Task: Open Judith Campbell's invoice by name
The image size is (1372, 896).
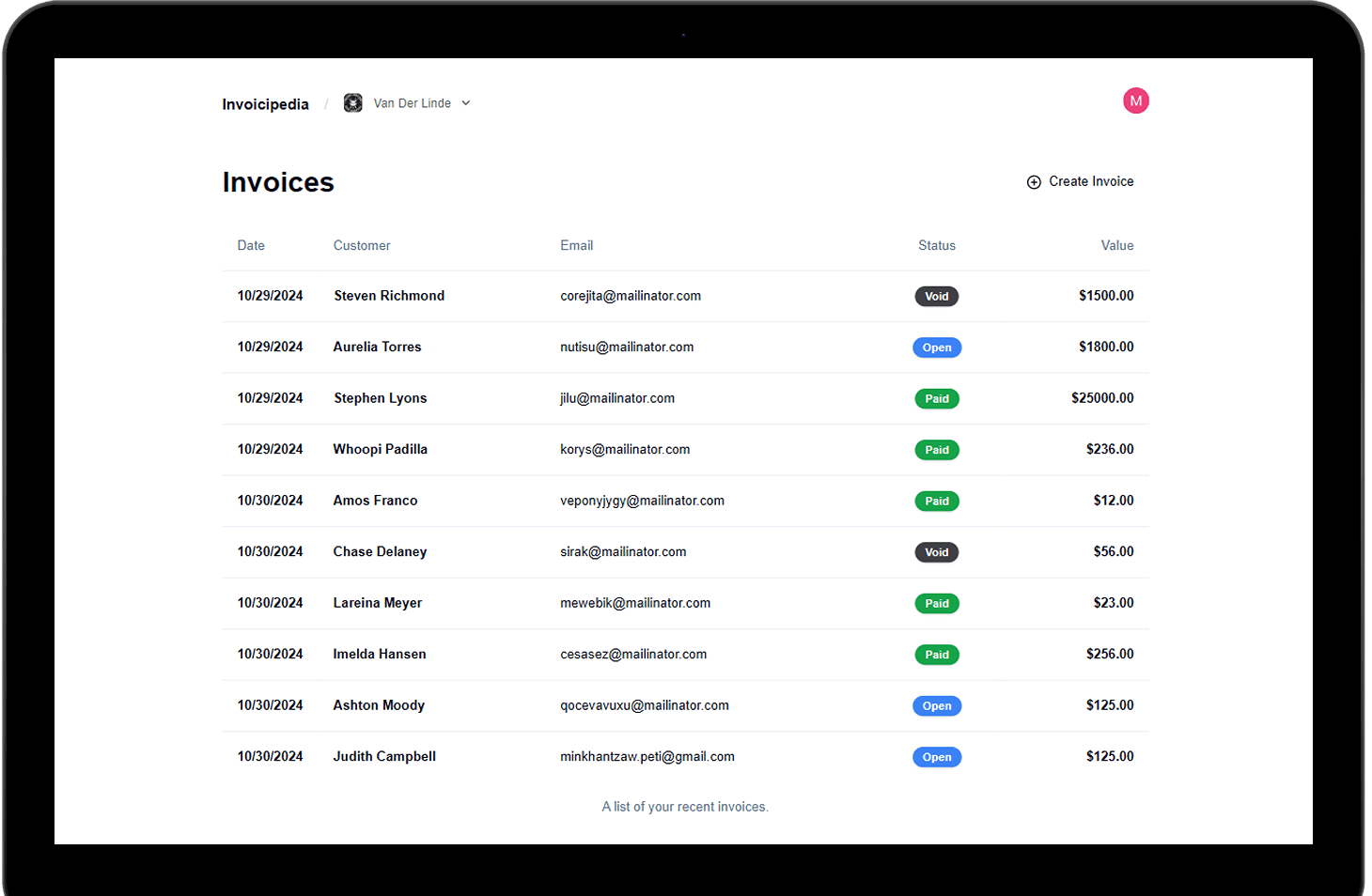Action: [x=383, y=757]
